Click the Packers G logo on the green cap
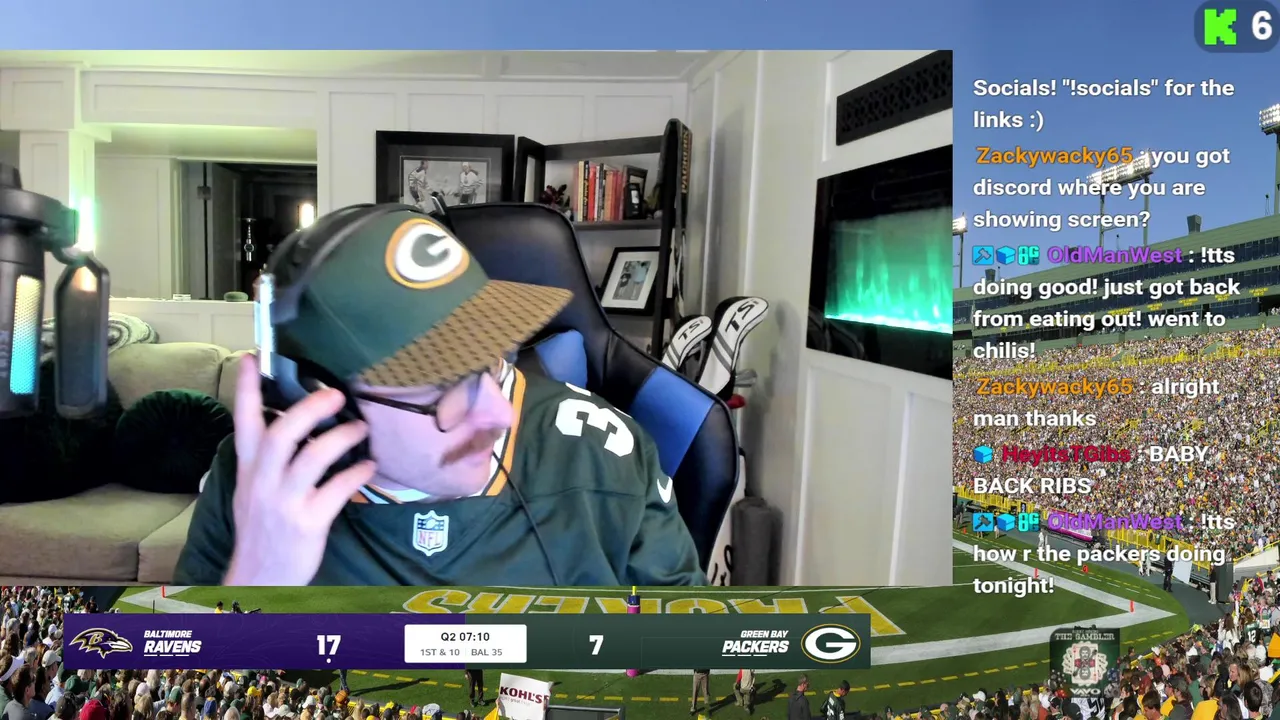This screenshot has height=720, width=1280. click(x=426, y=253)
